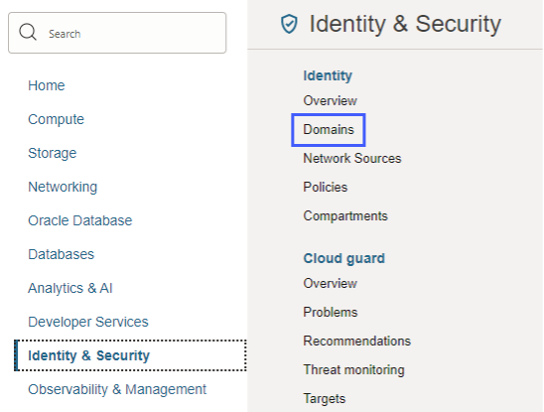Open the Policies link

[x=325, y=187]
